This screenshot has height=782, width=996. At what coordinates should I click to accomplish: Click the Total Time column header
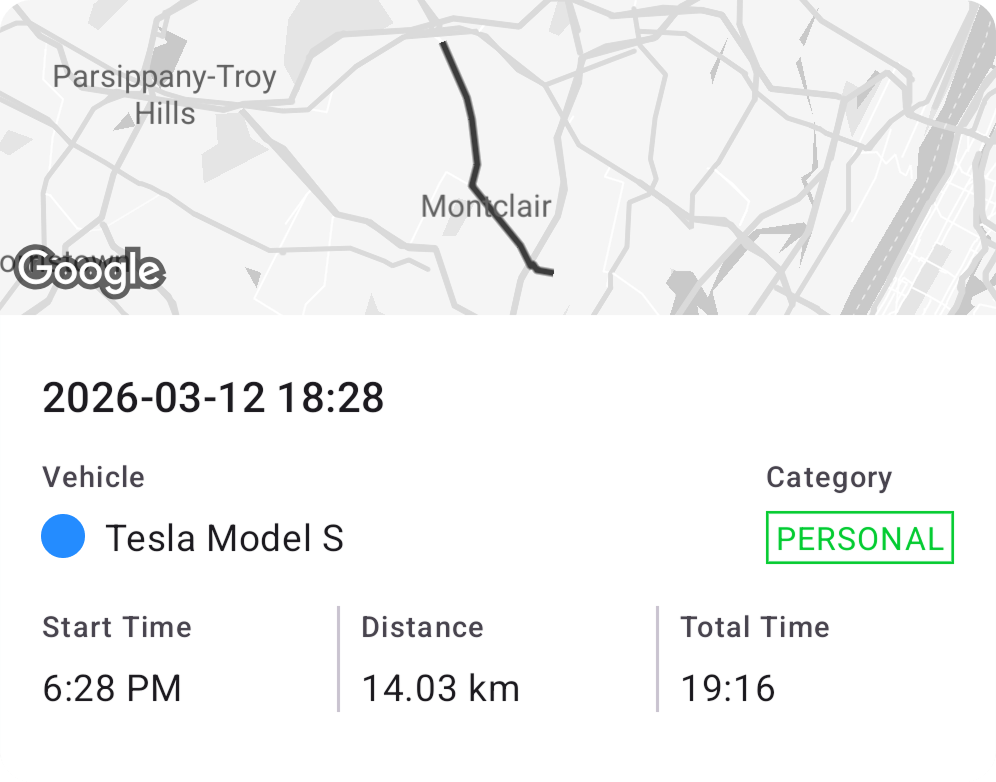[755, 627]
